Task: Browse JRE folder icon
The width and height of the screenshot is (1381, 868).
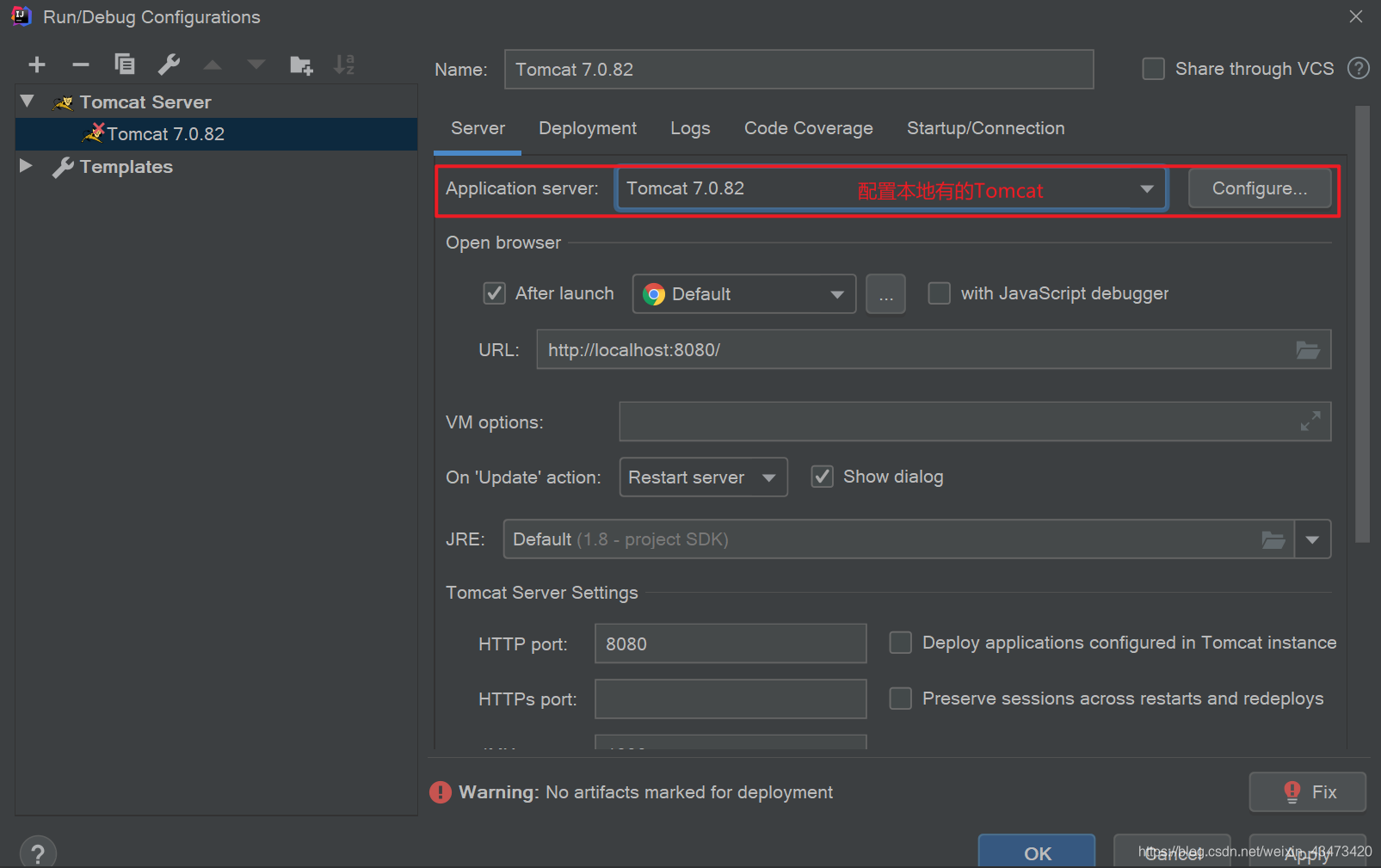Action: point(1273,539)
